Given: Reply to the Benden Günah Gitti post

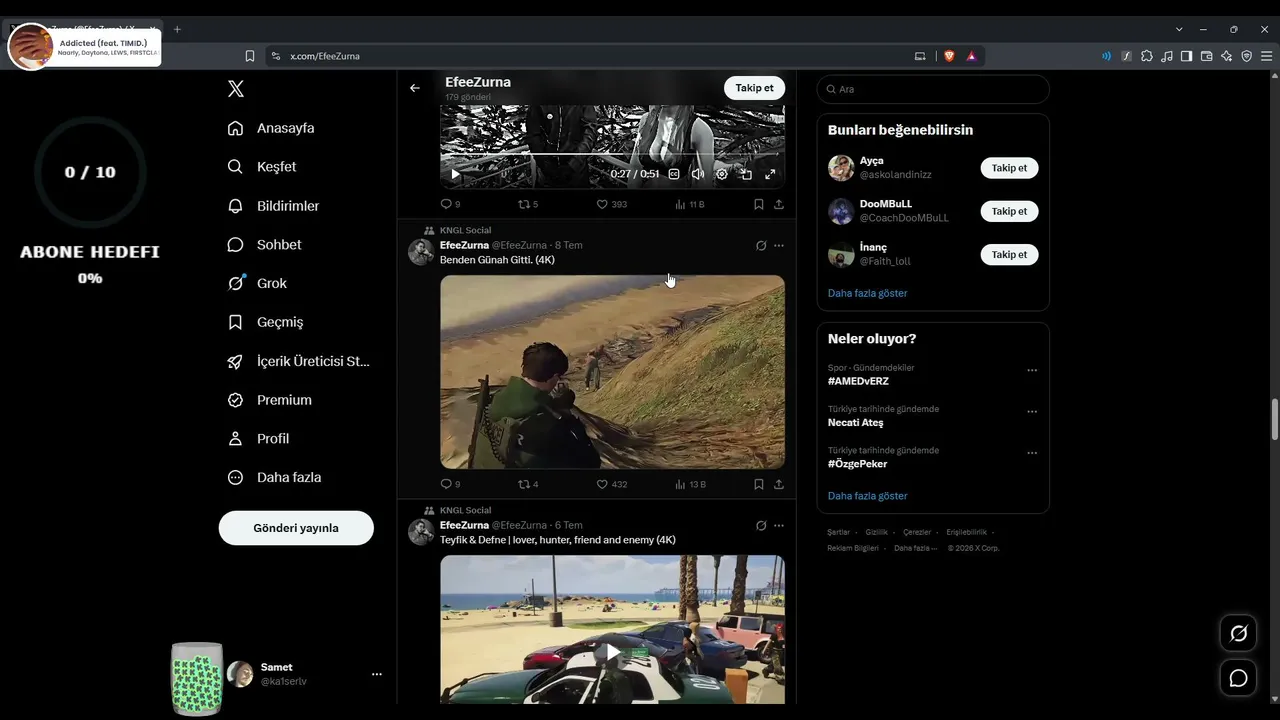Looking at the screenshot, I should [x=450, y=484].
